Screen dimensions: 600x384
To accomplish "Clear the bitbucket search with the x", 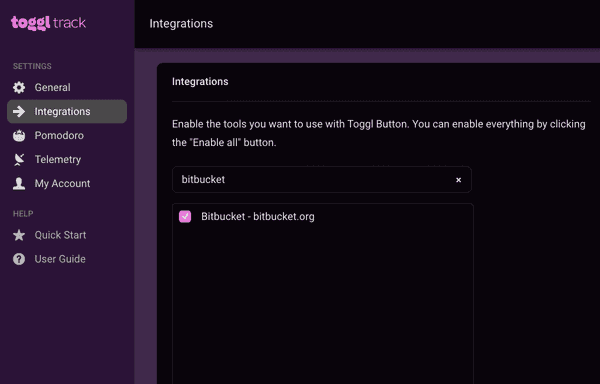I will click(x=458, y=180).
